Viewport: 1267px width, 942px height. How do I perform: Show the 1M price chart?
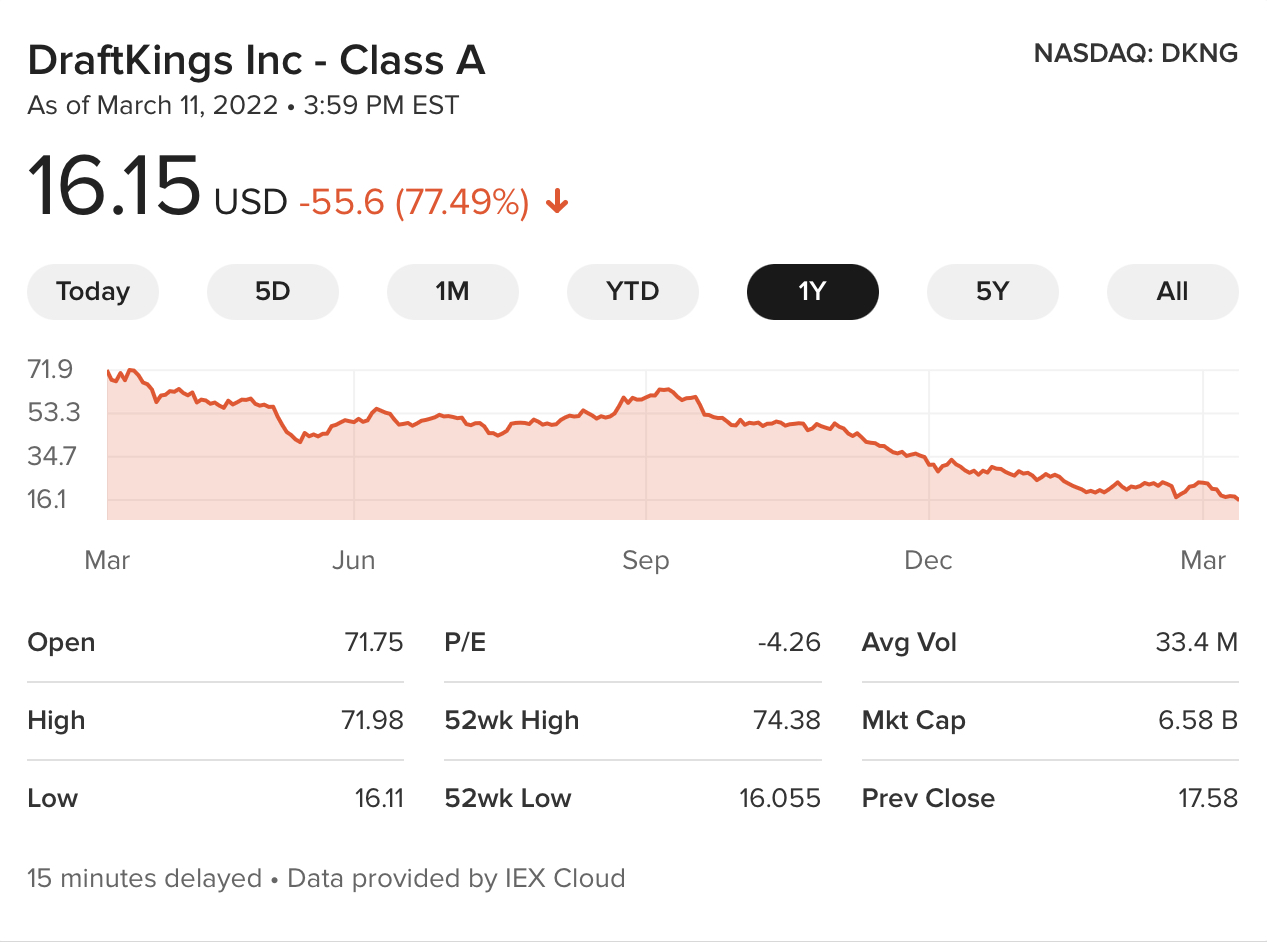pos(452,292)
